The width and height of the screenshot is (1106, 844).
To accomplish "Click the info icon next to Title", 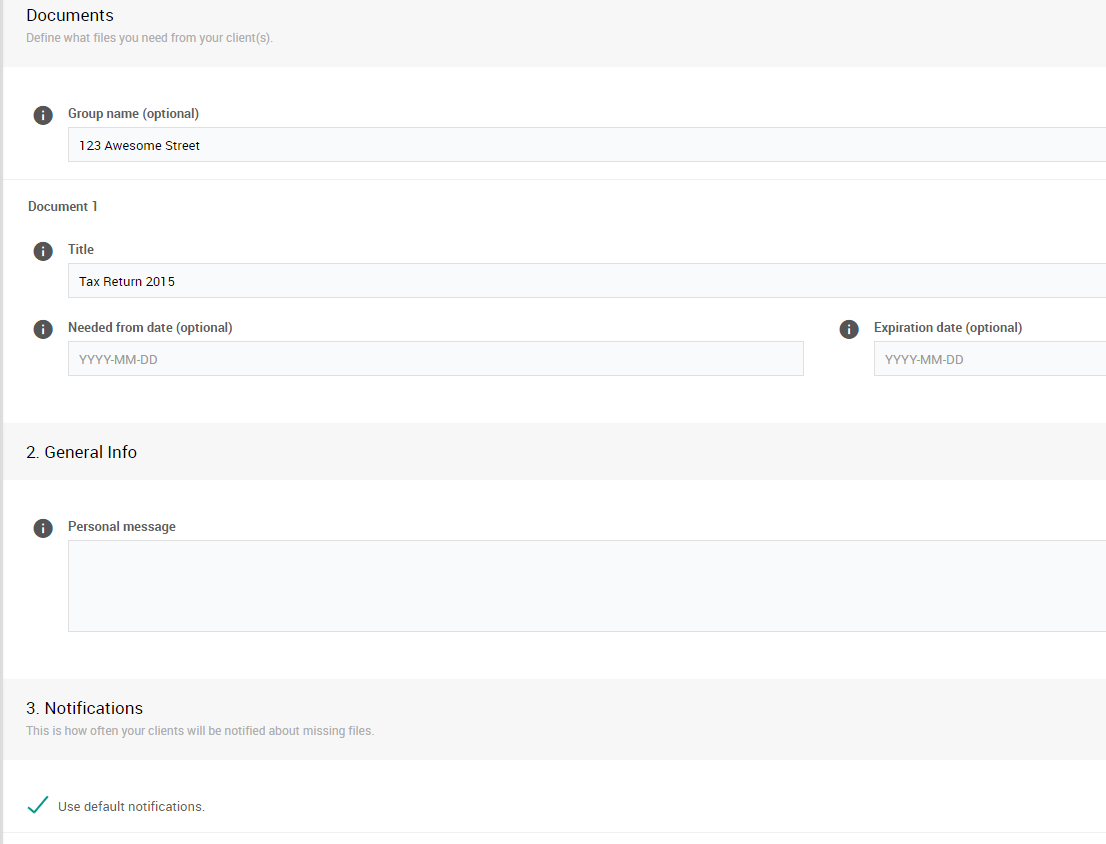I will click(43, 251).
